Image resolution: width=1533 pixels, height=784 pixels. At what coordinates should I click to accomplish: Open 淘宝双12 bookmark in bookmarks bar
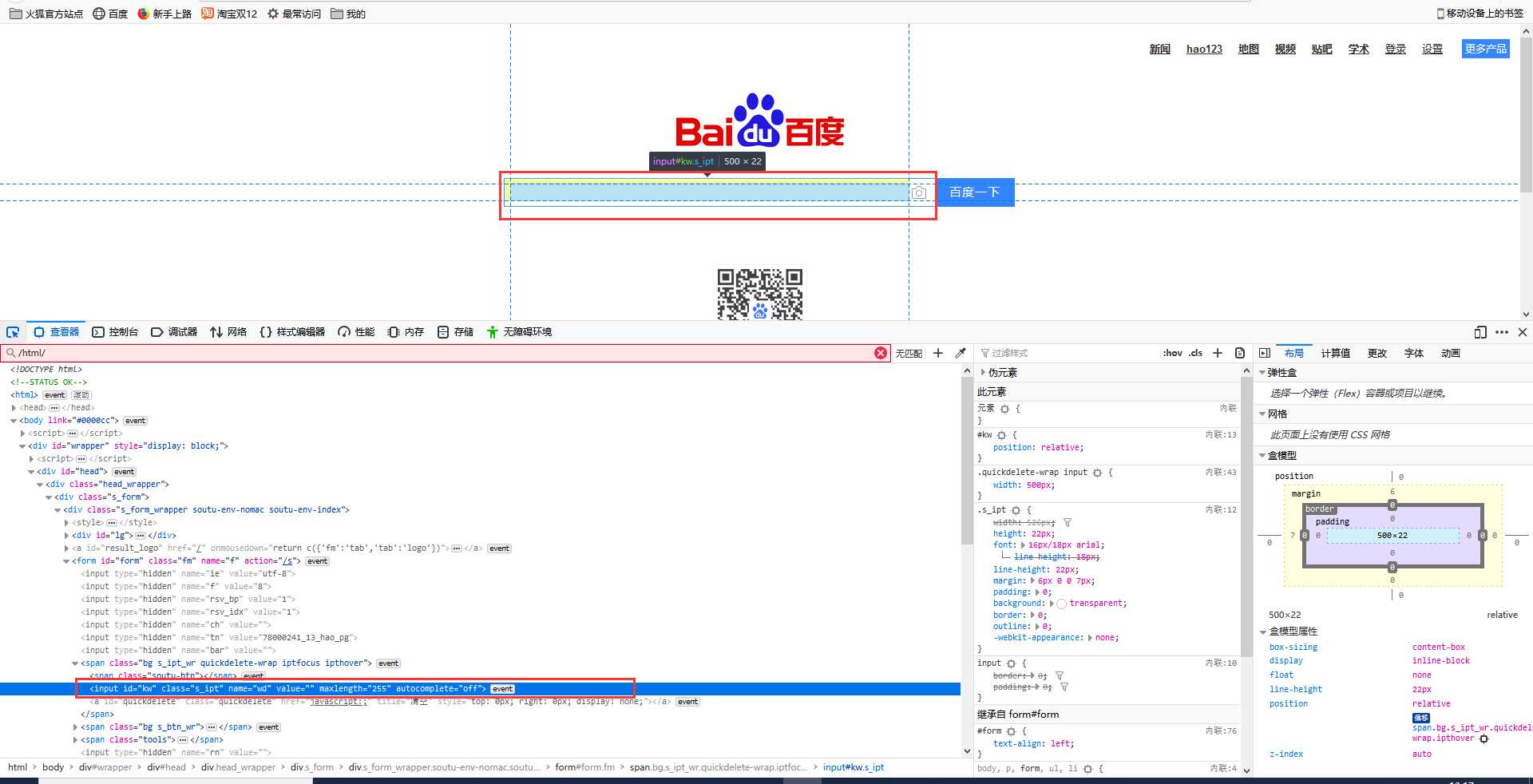[229, 14]
